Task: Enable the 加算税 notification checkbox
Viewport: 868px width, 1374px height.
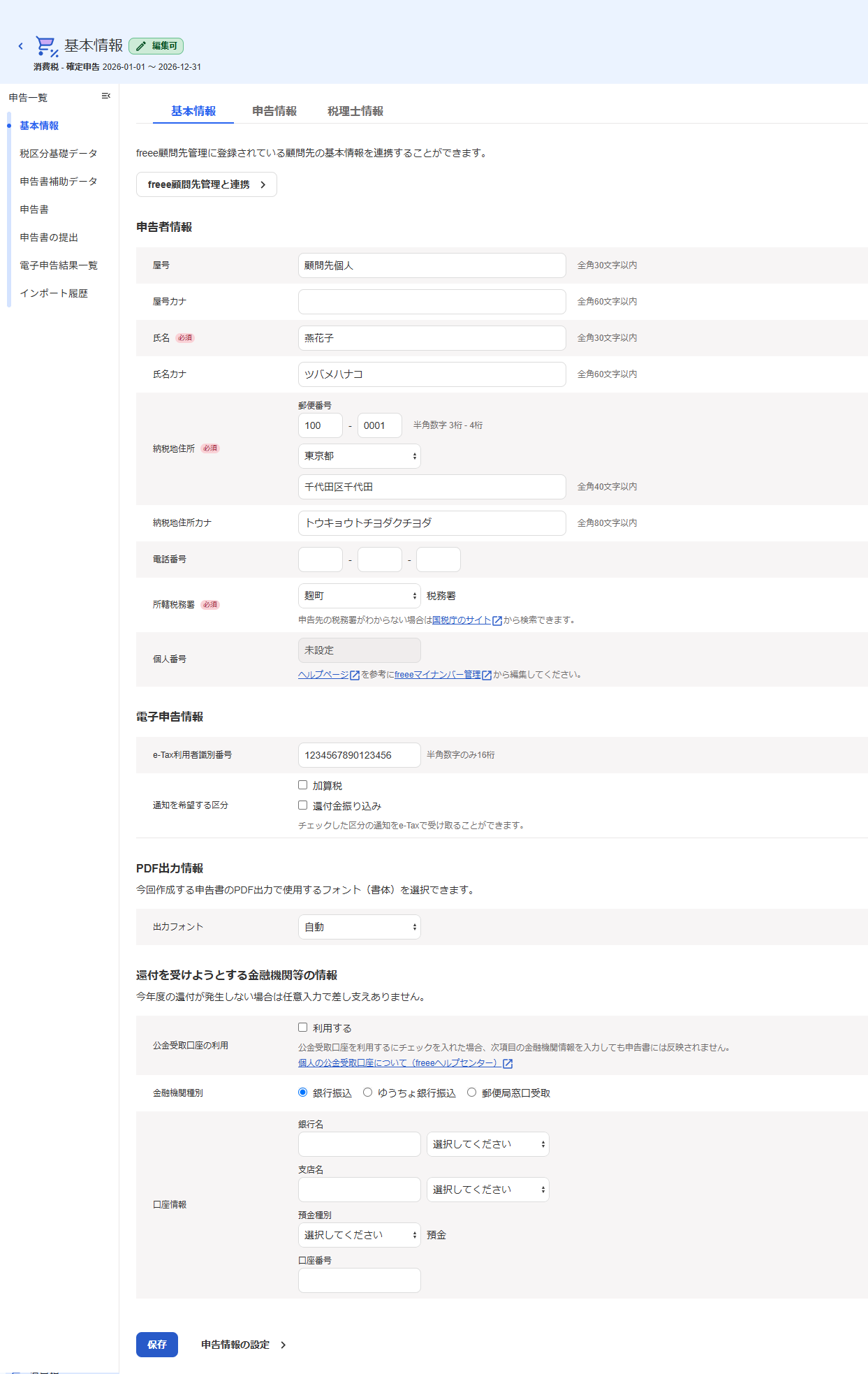Action: (x=302, y=785)
